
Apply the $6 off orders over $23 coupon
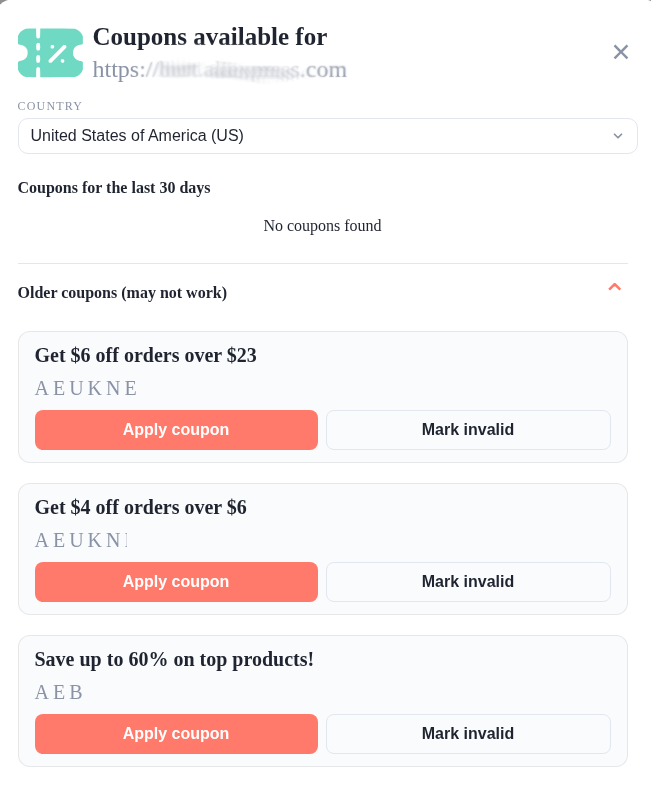pyautogui.click(x=176, y=429)
